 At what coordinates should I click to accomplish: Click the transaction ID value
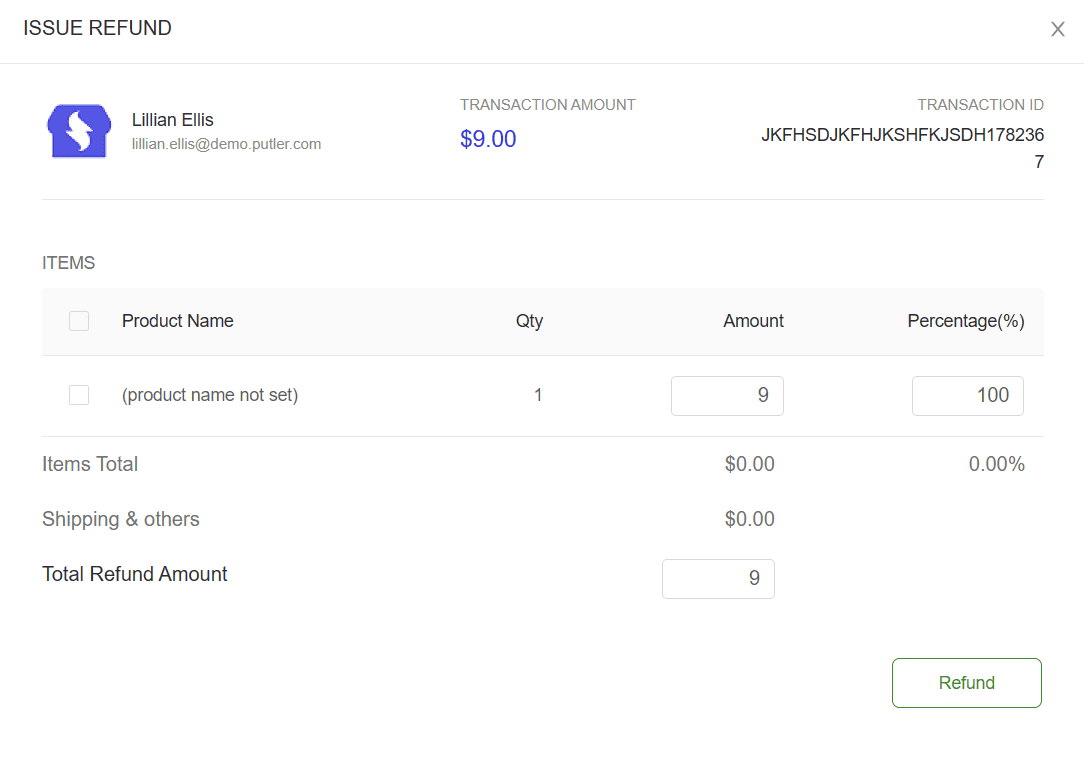tap(902, 136)
